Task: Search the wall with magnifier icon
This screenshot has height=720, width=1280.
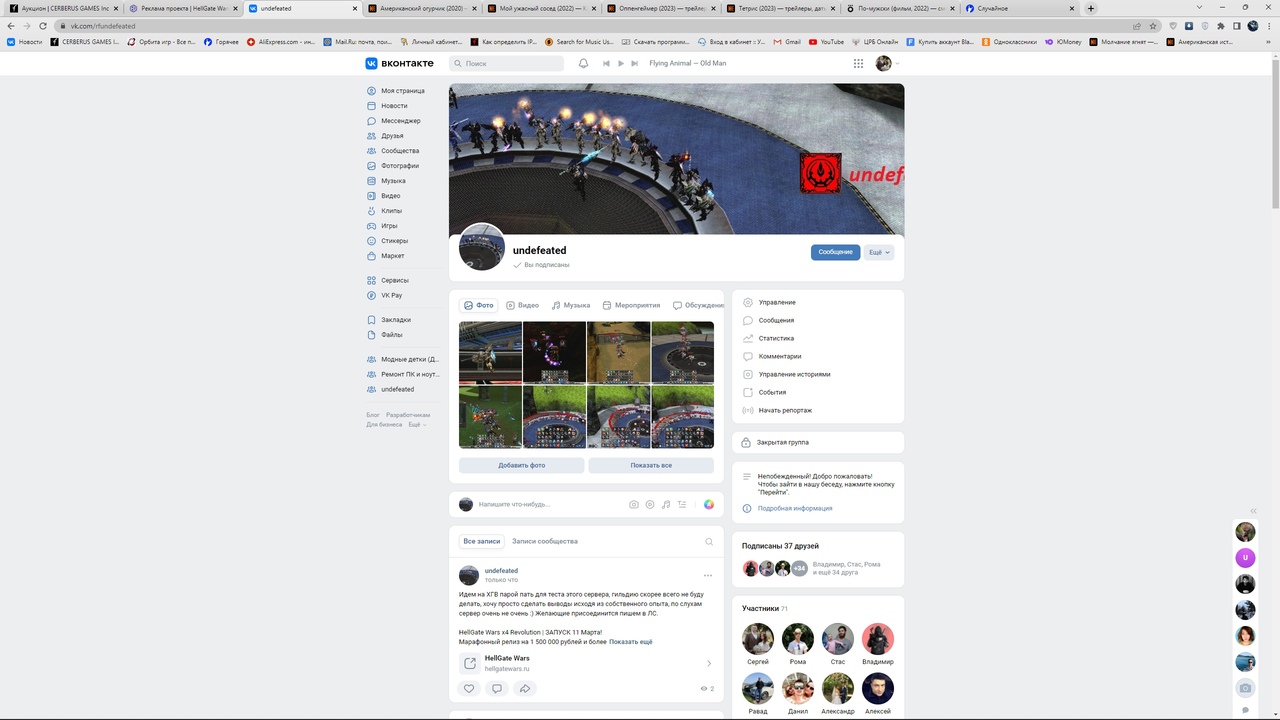Action: point(709,542)
